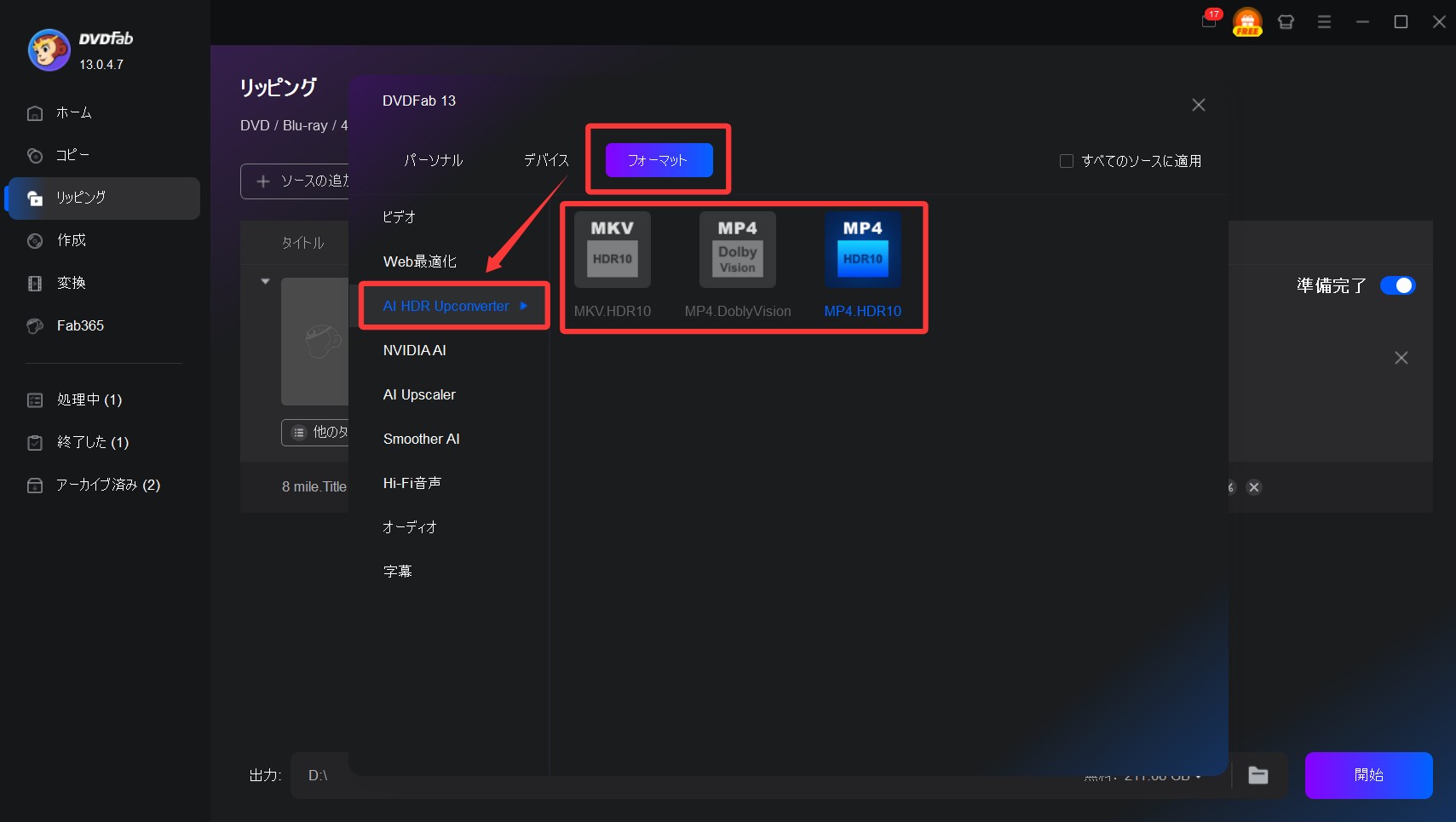Switch to the デバイス tab
The width and height of the screenshot is (1456, 822).
pyautogui.click(x=546, y=160)
